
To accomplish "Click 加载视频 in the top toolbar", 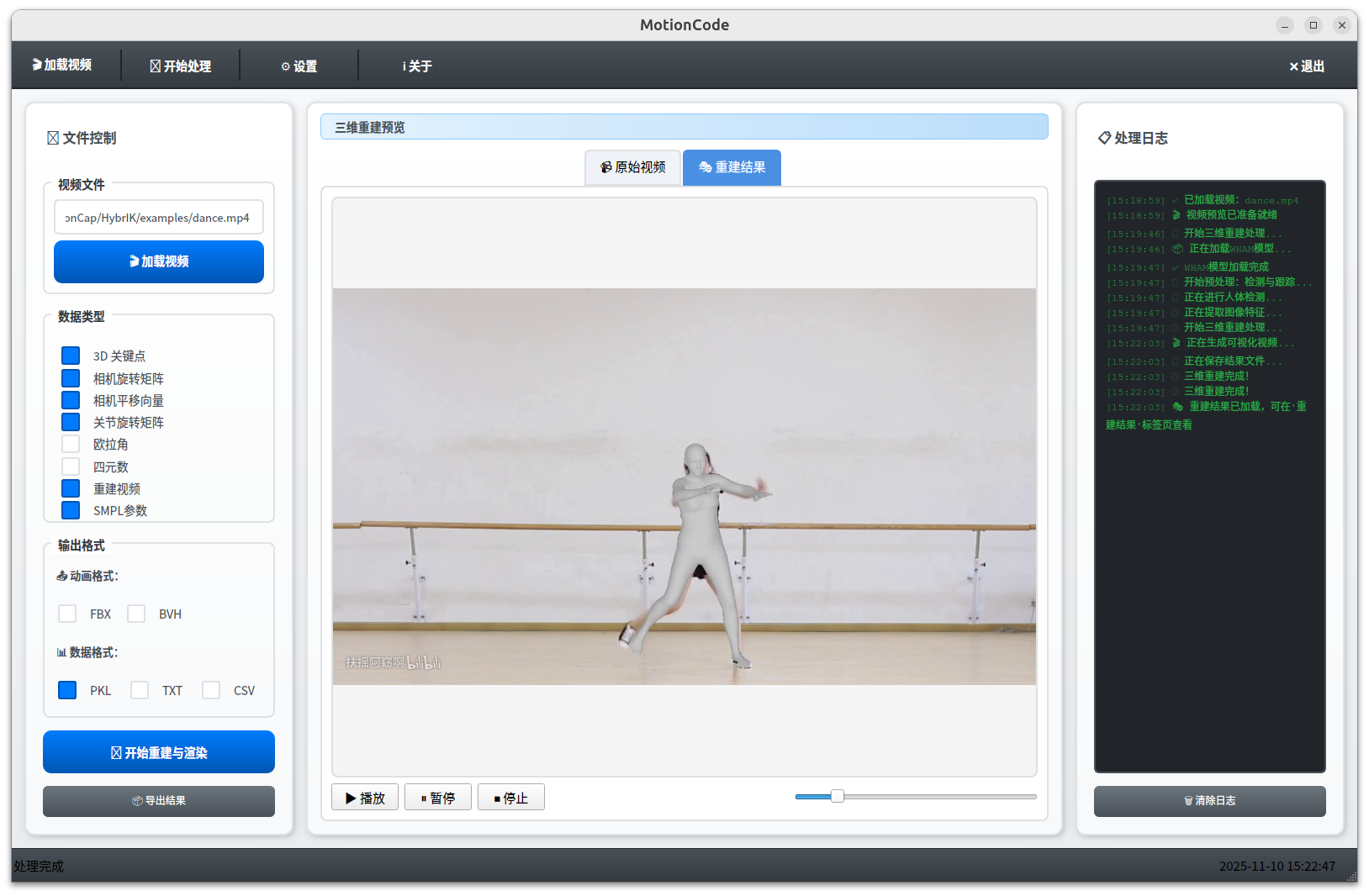I will (x=62, y=65).
